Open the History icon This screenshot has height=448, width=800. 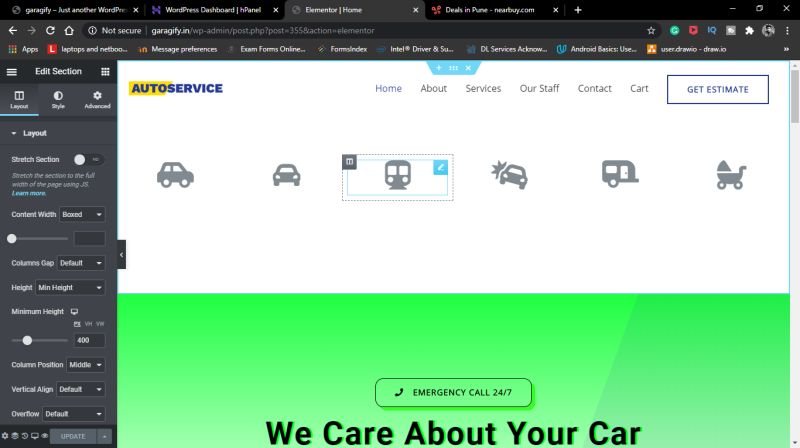pos(24,436)
